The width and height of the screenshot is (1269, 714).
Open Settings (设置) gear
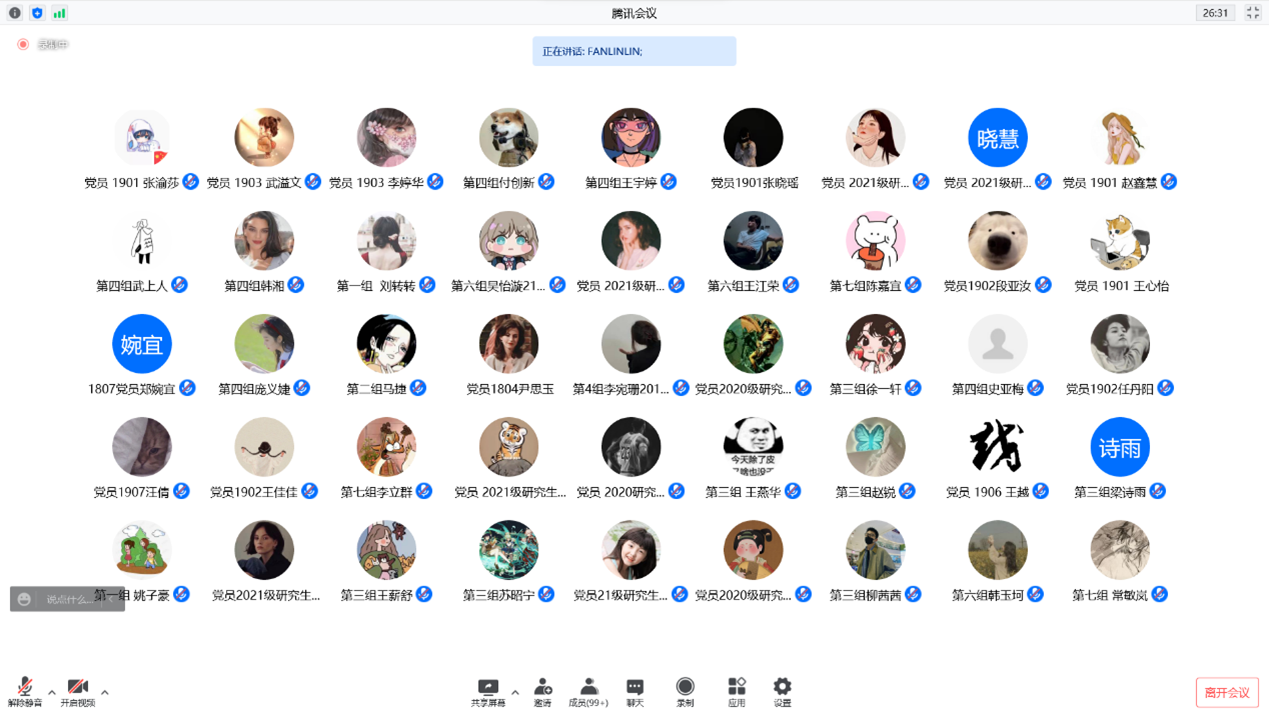coord(782,691)
